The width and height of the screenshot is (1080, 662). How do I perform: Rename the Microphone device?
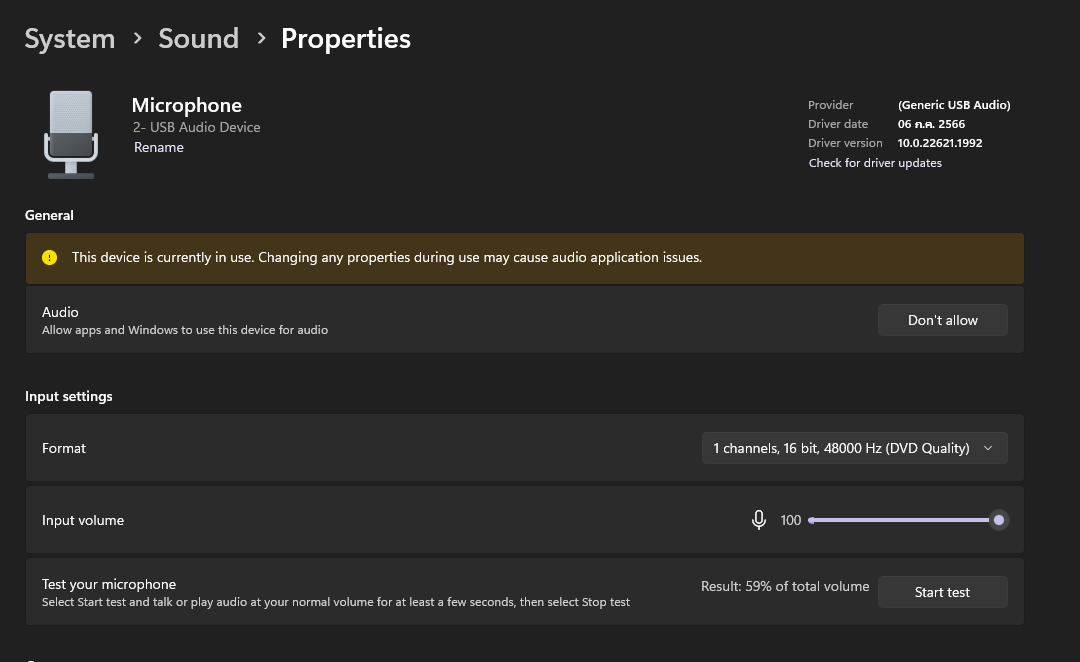click(x=159, y=147)
